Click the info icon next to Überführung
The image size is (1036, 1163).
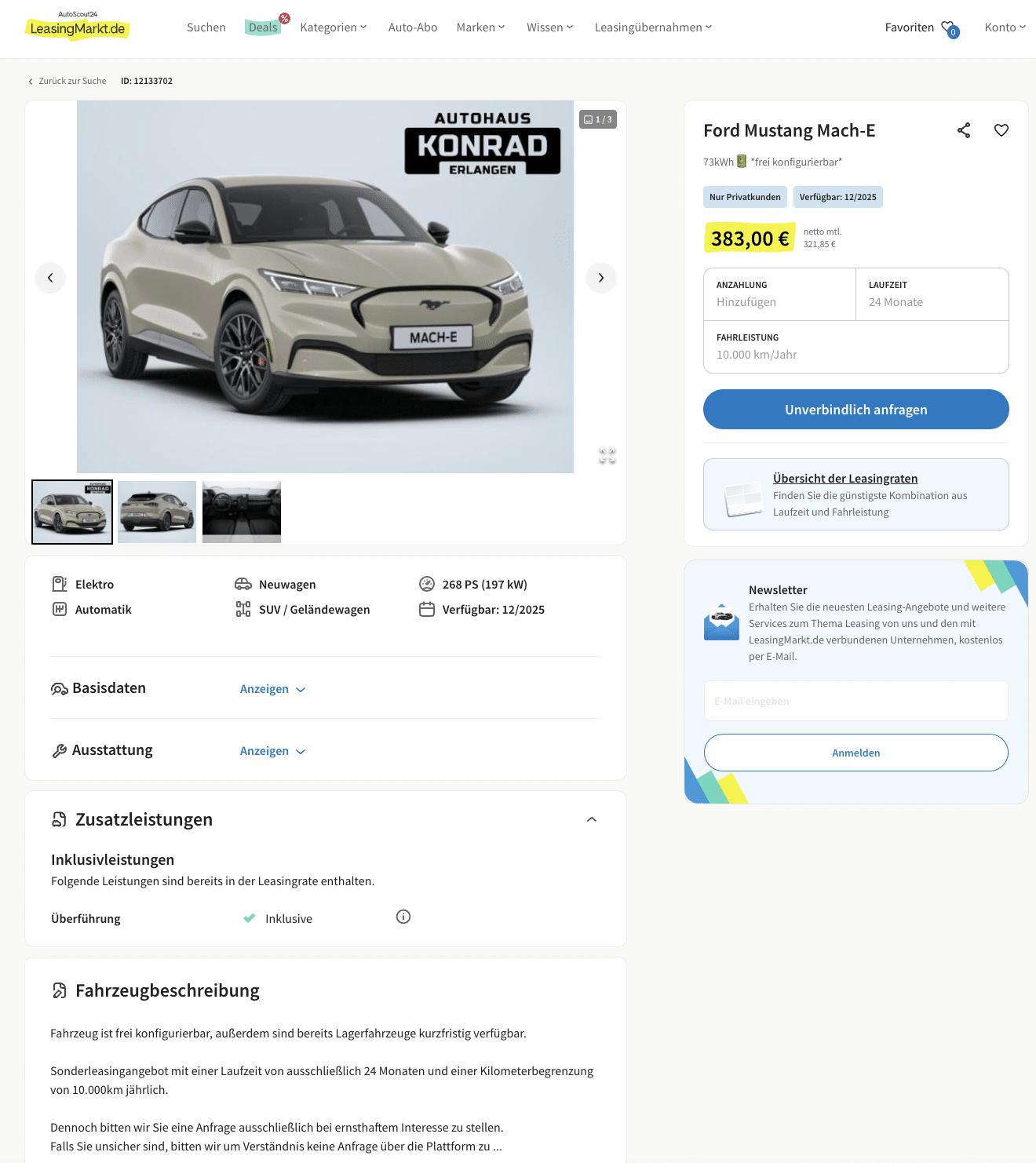tap(403, 917)
